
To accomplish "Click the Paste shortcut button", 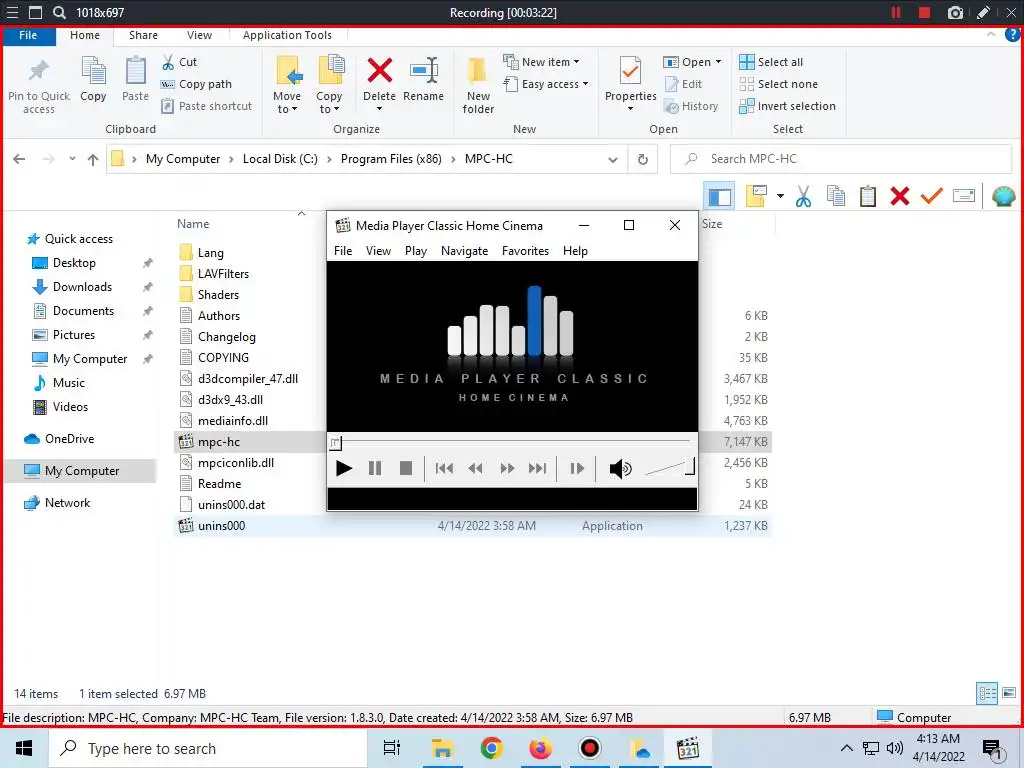I will pyautogui.click(x=206, y=106).
